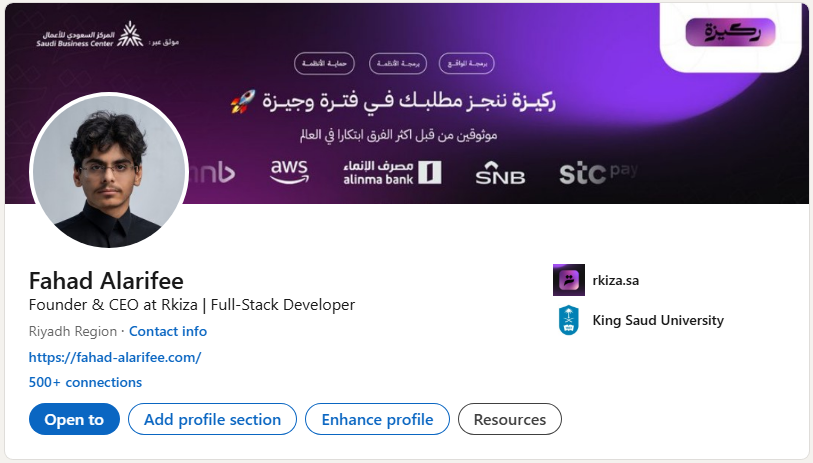Visit https://fahad-alarifee.com/ link
This screenshot has width=813, height=463.
coord(115,357)
